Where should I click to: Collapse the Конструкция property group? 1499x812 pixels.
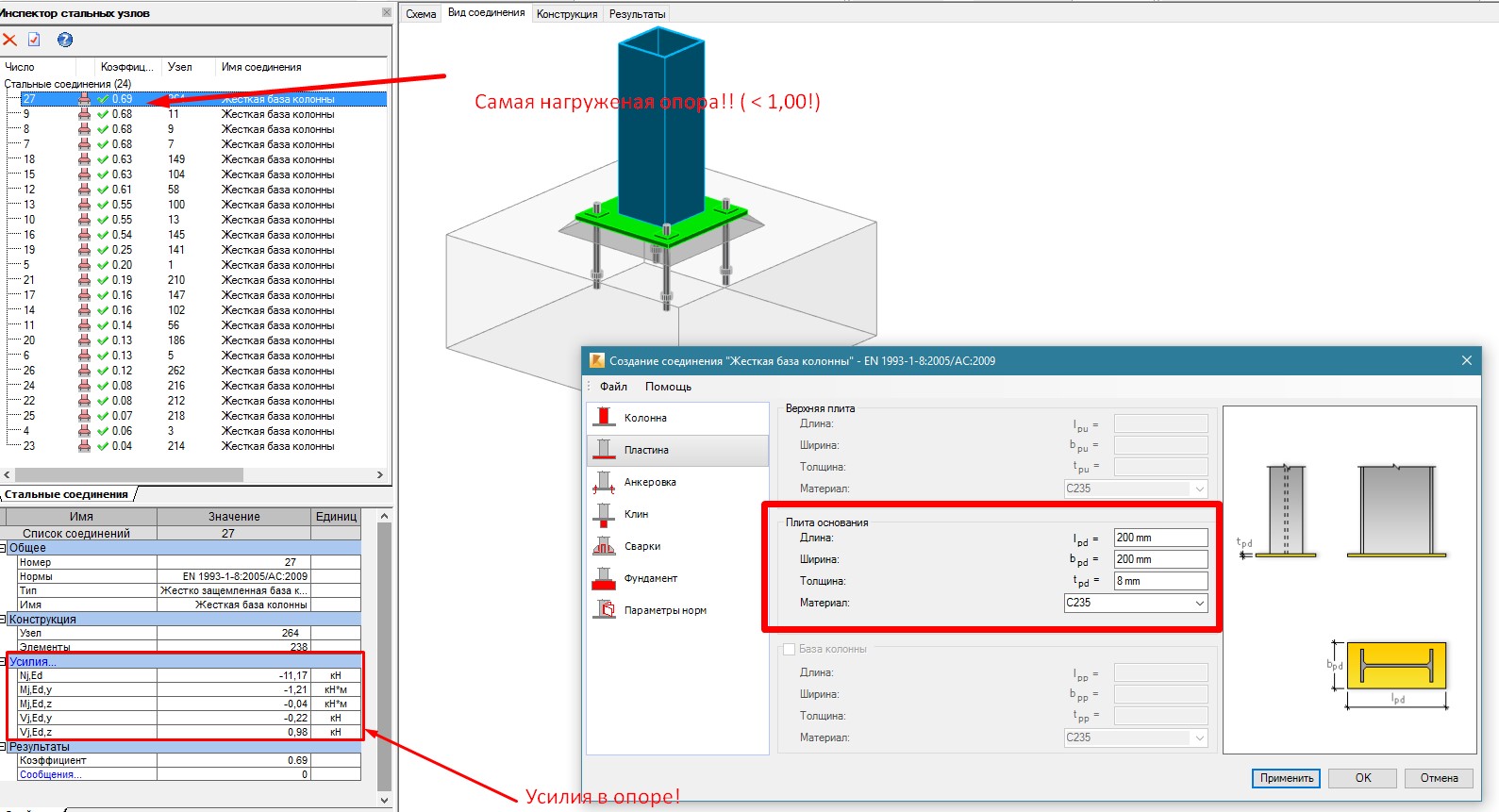[4, 620]
